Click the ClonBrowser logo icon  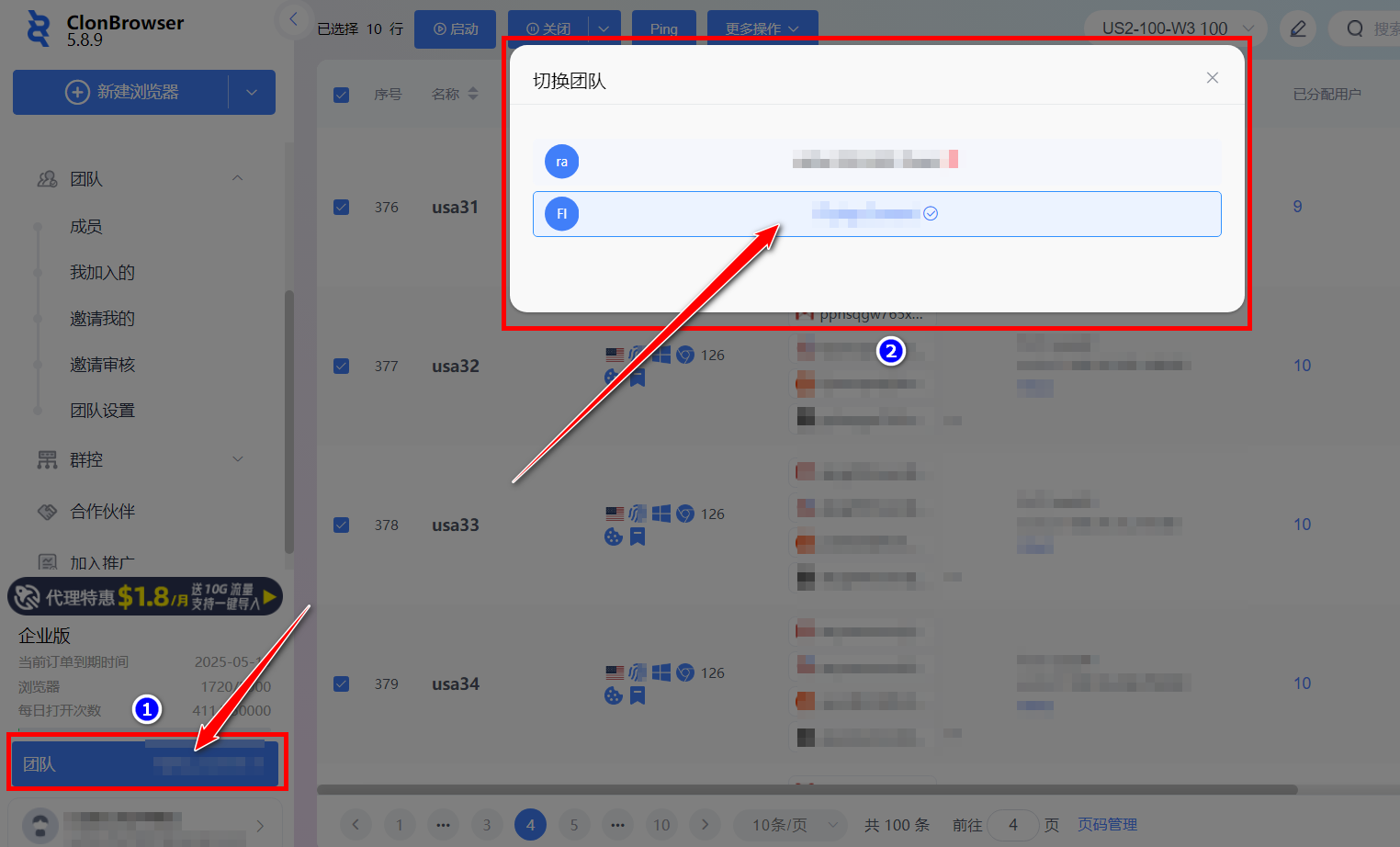pos(39,28)
